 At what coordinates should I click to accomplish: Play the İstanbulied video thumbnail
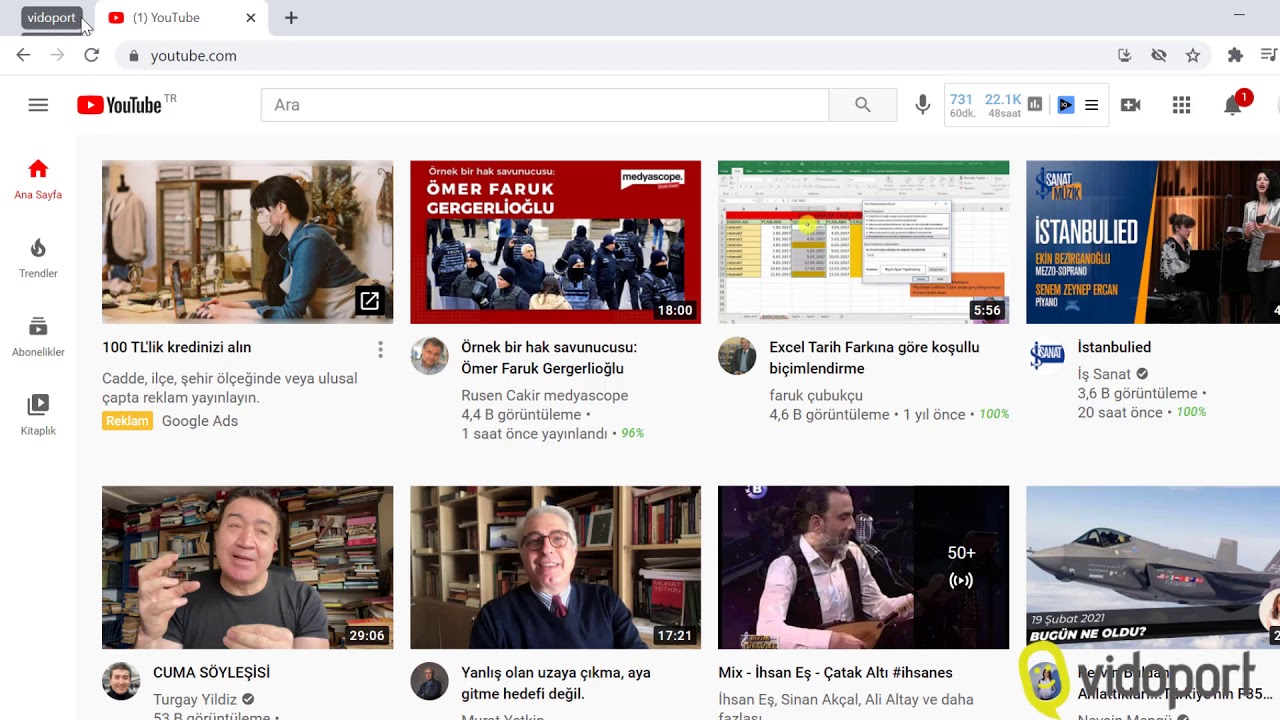1153,242
